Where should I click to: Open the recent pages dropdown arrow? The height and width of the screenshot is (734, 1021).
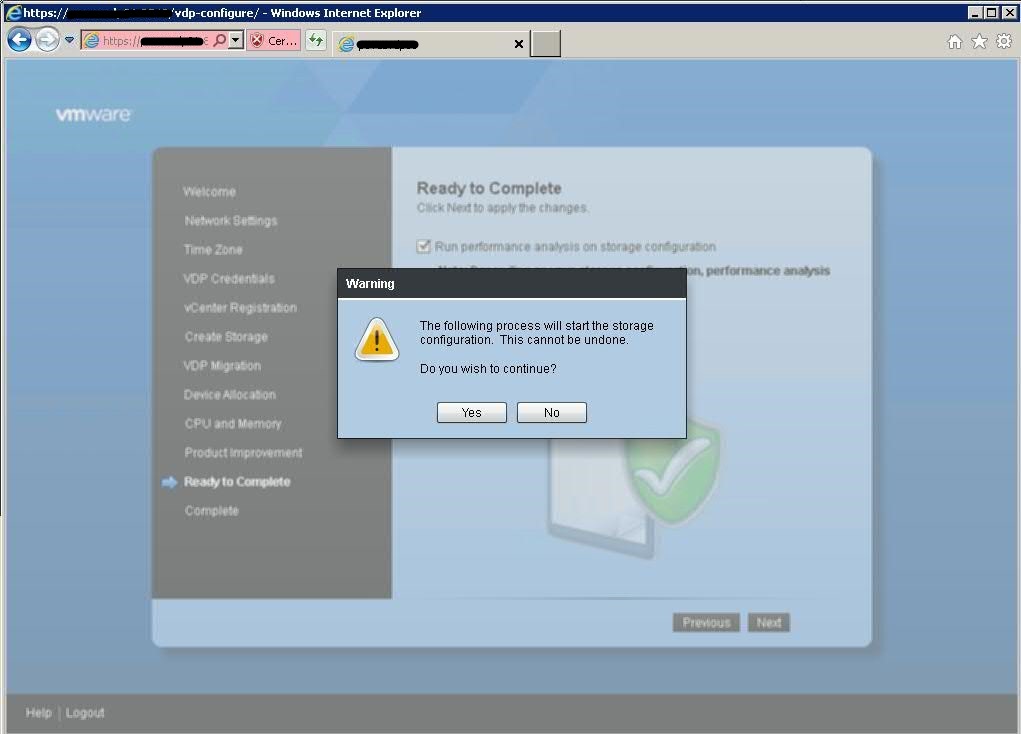(x=69, y=40)
